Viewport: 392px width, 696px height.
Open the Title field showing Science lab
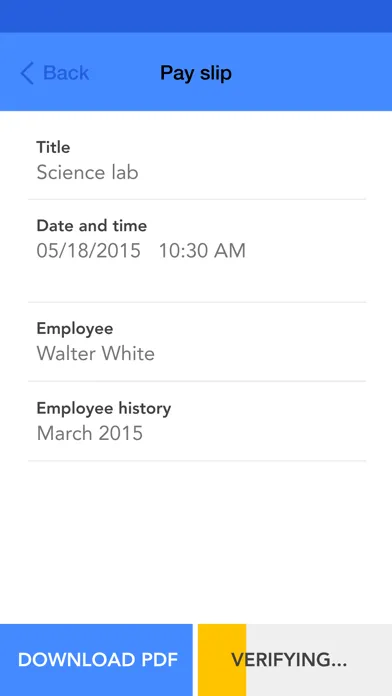(x=197, y=160)
